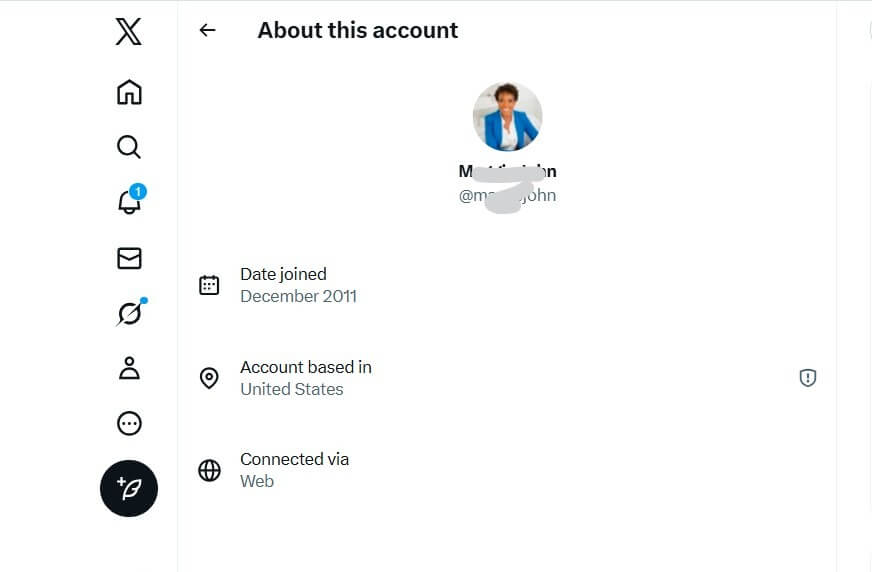Click the "Web" connection text
872x572 pixels.
tap(257, 481)
